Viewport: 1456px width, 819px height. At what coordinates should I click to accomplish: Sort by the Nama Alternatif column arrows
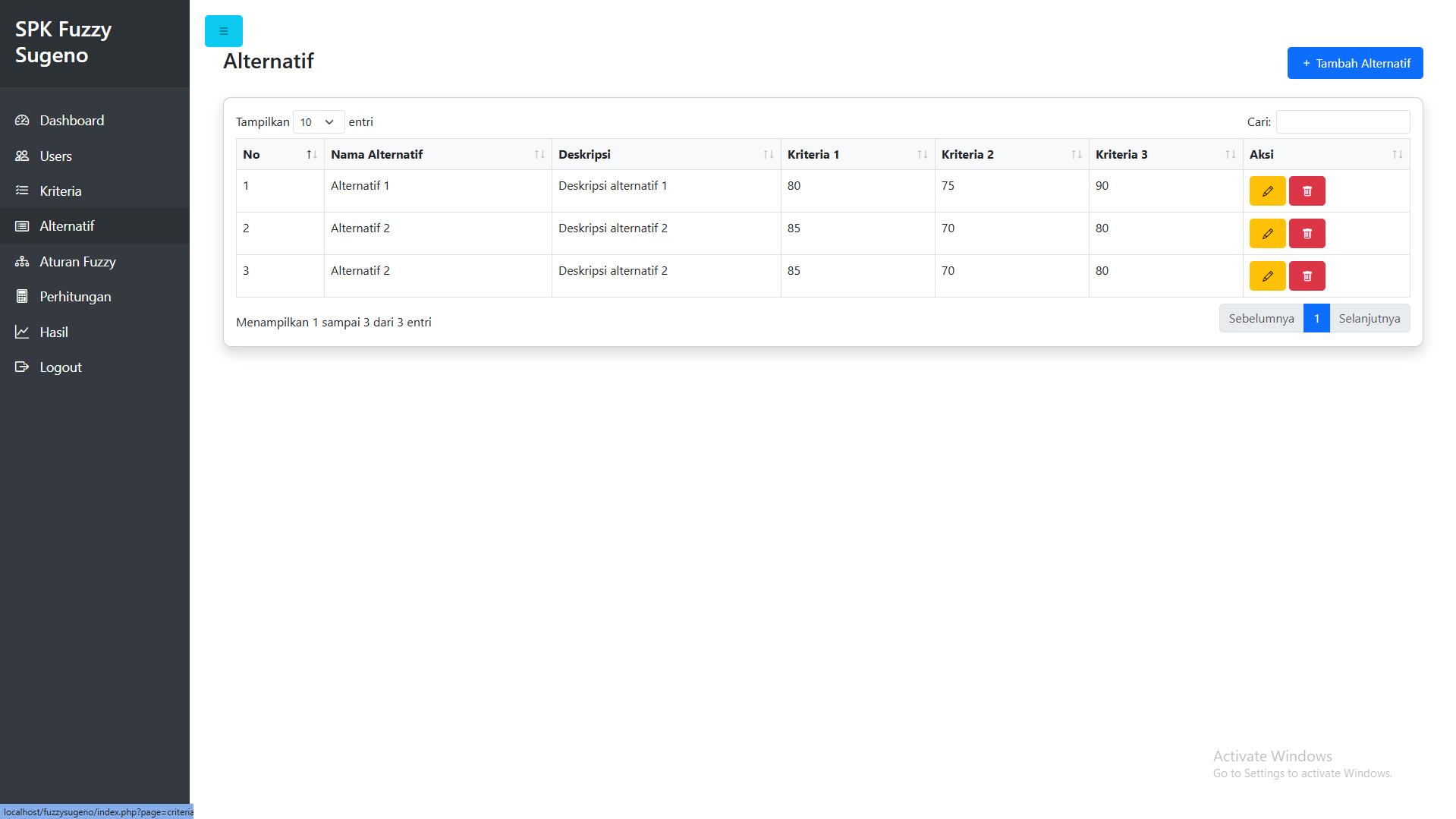pos(539,155)
